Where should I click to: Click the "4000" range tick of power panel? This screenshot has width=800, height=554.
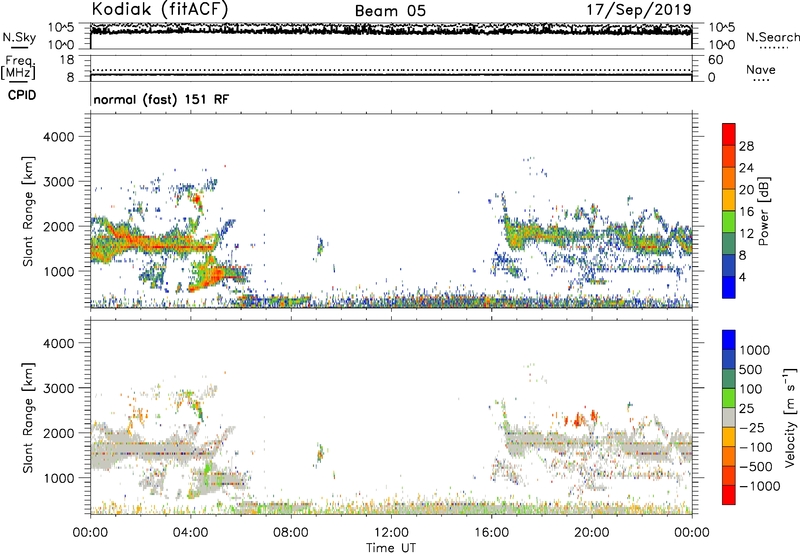[59, 137]
